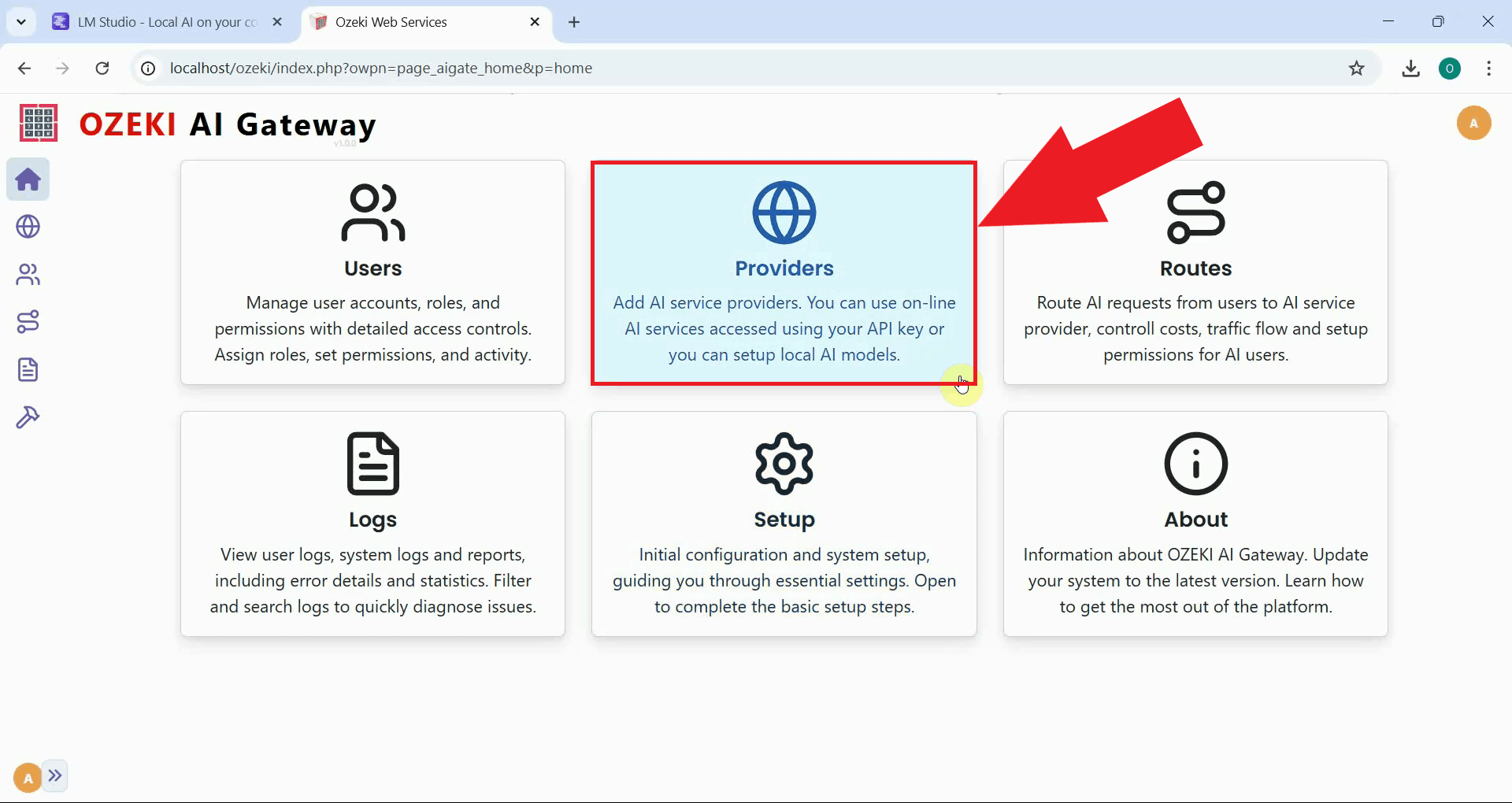This screenshot has width=1512, height=803.
Task: Click the profile avatar in the top right corner
Action: click(1475, 123)
